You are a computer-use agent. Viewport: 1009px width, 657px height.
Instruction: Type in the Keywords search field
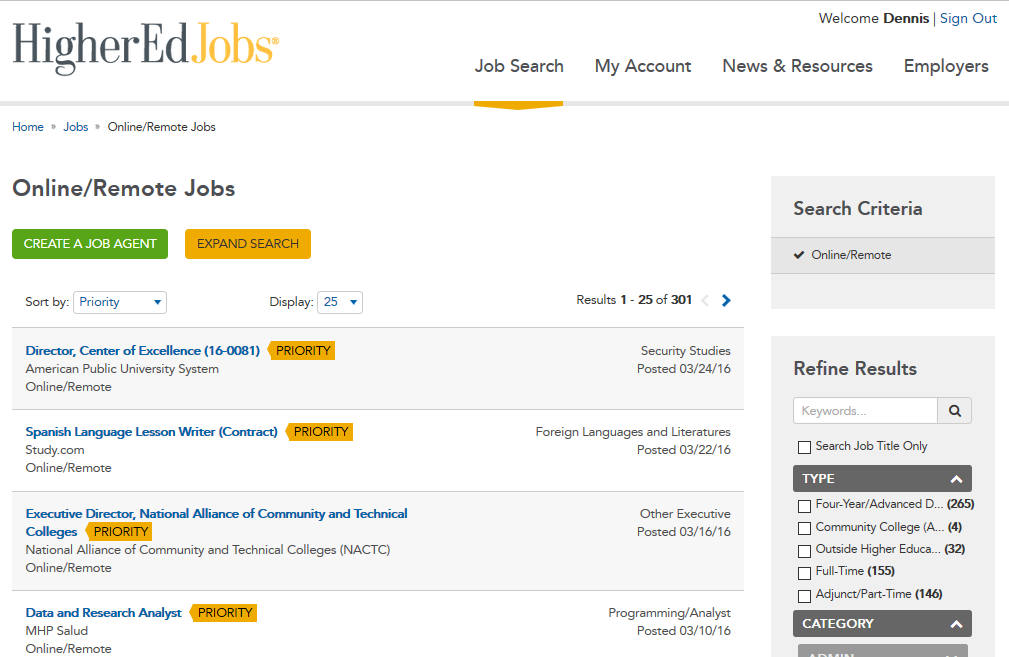pos(865,410)
